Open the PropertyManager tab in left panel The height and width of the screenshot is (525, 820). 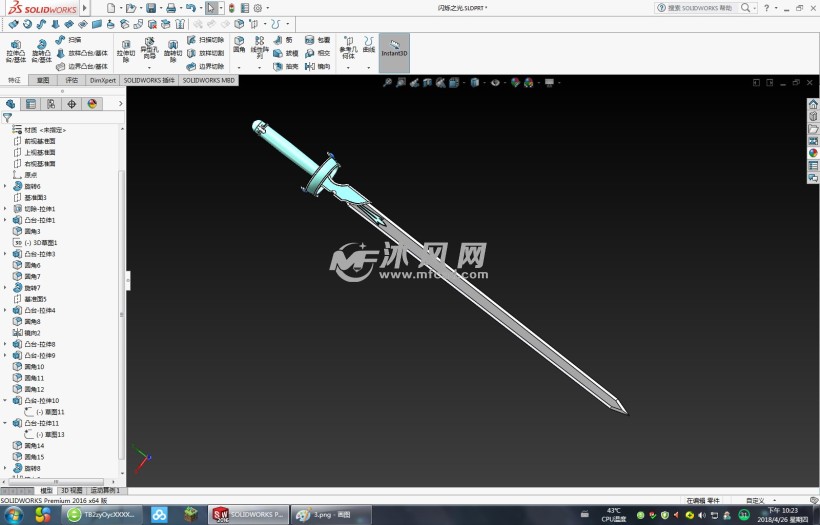pyautogui.click(x=31, y=104)
